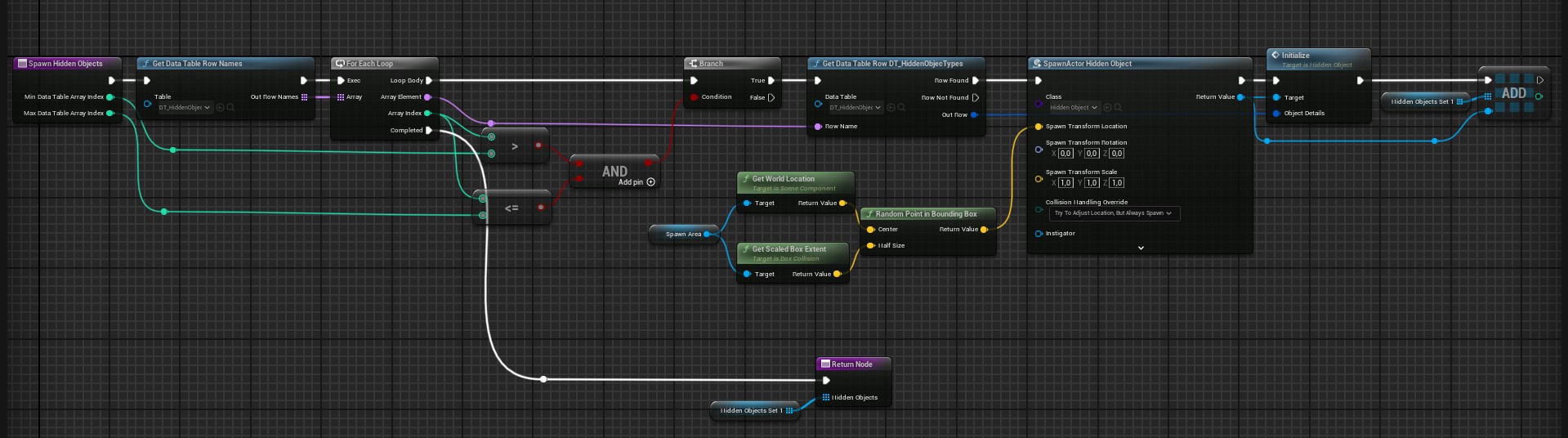The height and width of the screenshot is (438, 1568).
Task: Click Get Scaled Box Extent Return Value pin
Action: pos(838,275)
